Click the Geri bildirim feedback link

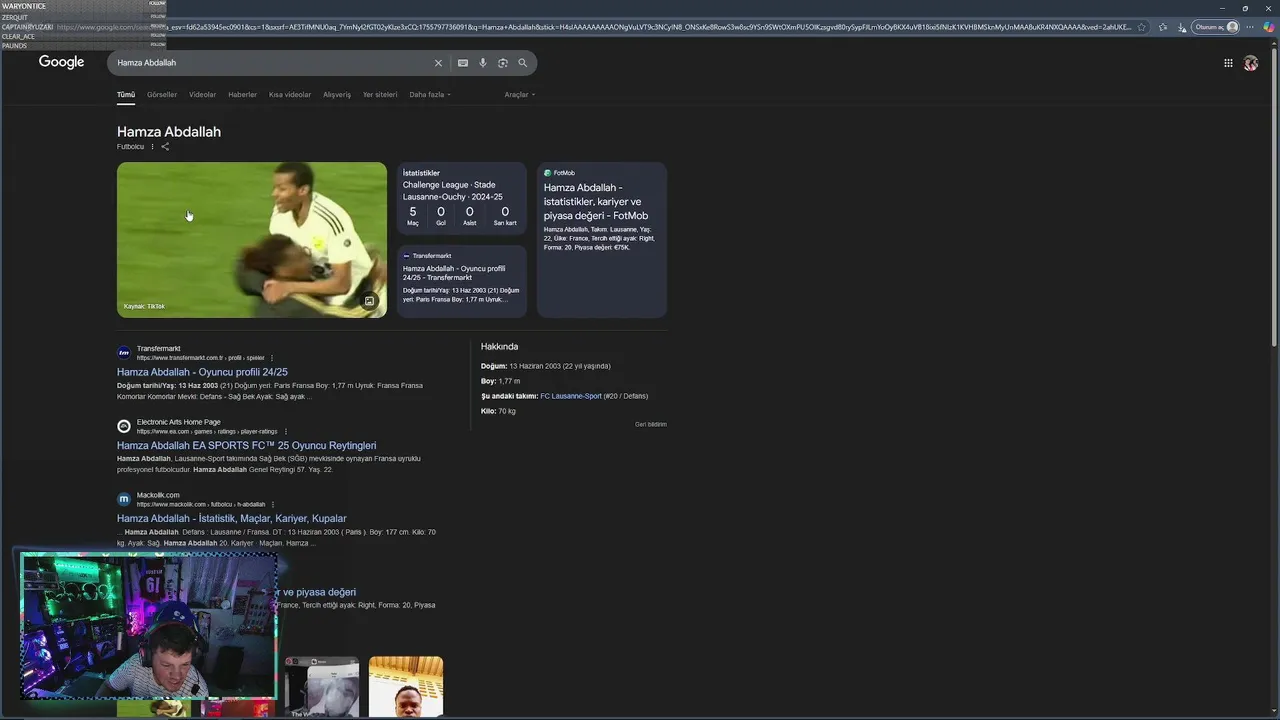click(651, 424)
